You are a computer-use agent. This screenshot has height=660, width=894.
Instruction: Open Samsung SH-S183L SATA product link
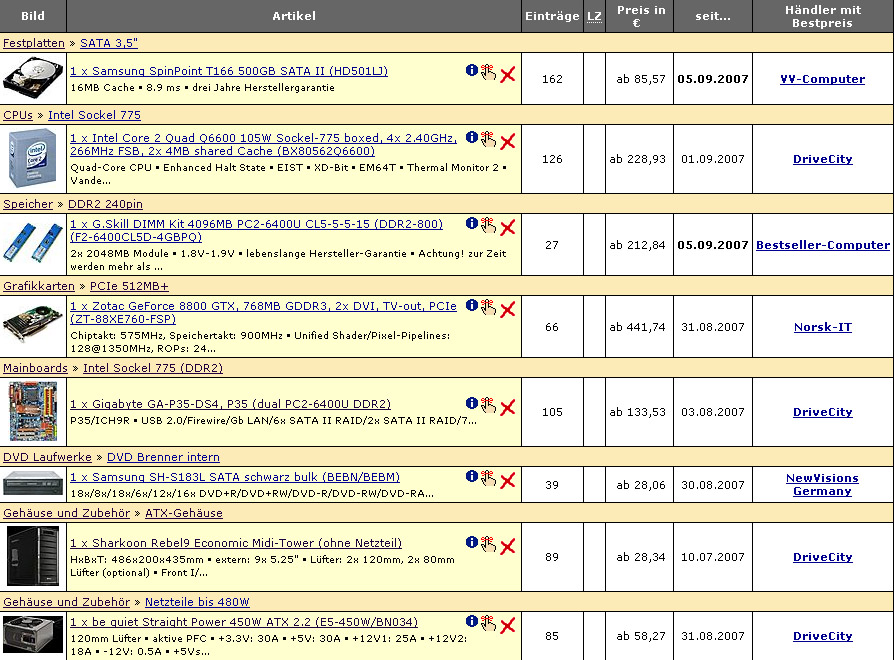(x=235, y=477)
